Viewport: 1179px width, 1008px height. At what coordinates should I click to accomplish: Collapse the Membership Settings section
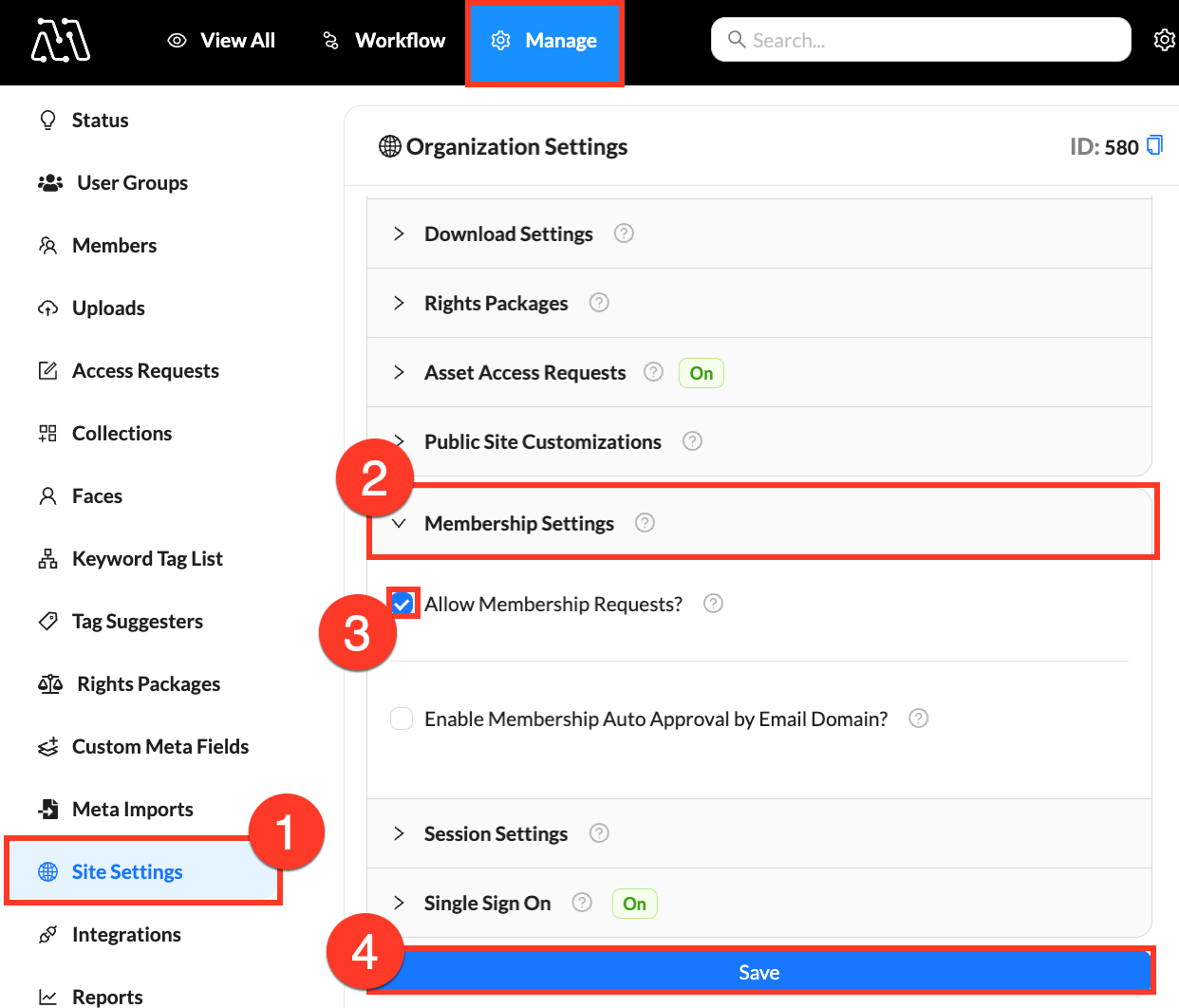click(518, 524)
